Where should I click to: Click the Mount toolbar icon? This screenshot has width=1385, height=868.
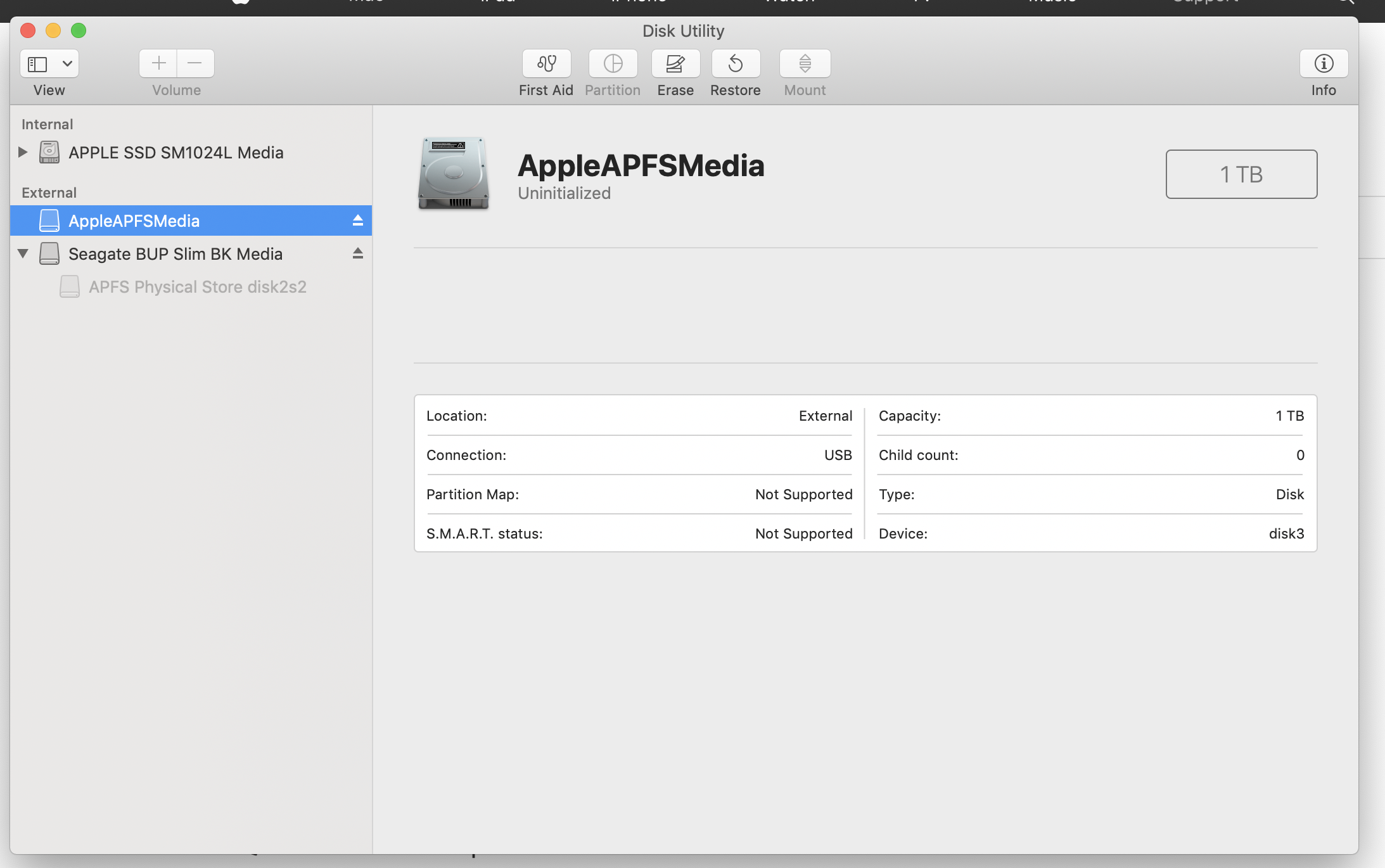point(805,63)
